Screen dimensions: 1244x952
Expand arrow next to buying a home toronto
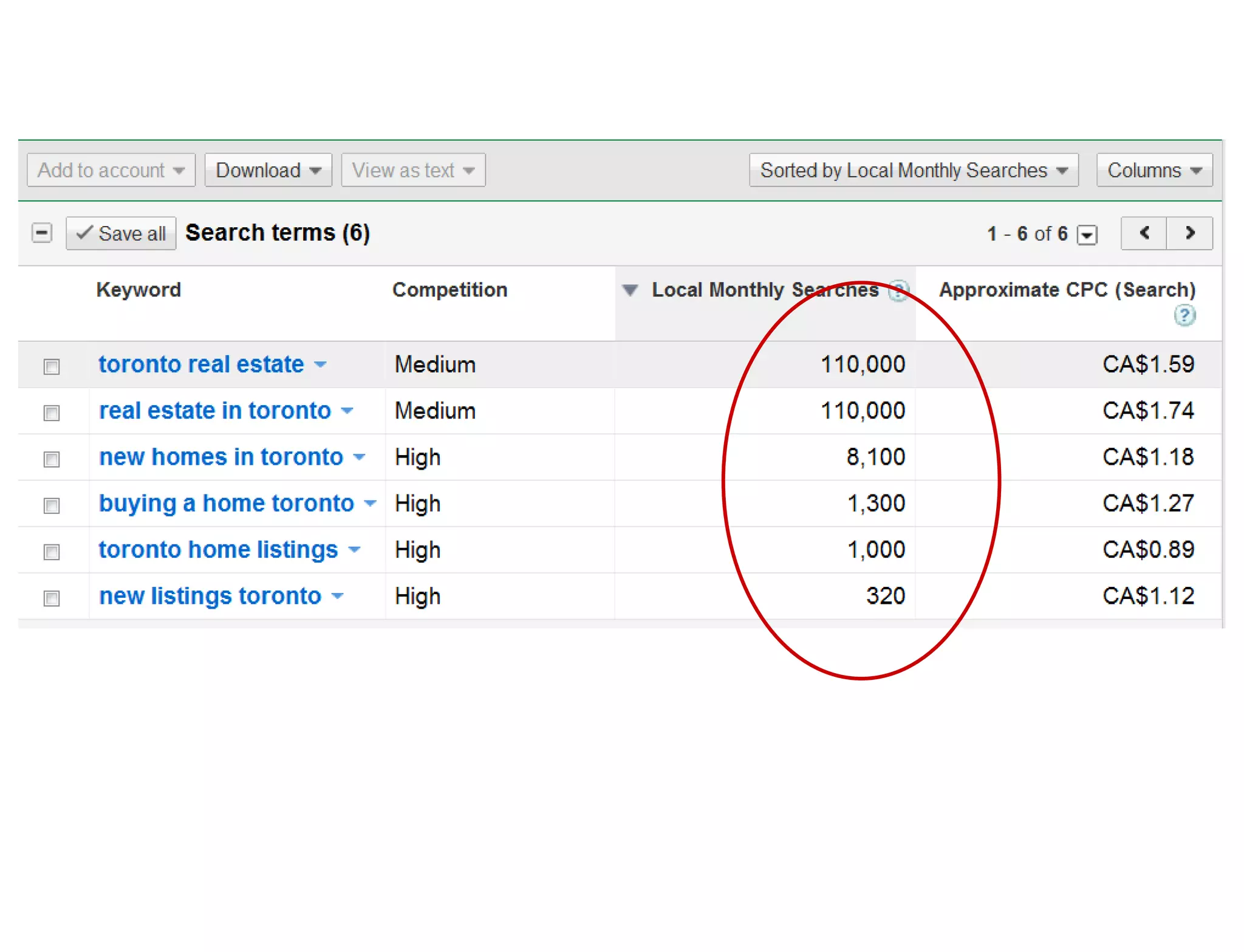[x=370, y=503]
